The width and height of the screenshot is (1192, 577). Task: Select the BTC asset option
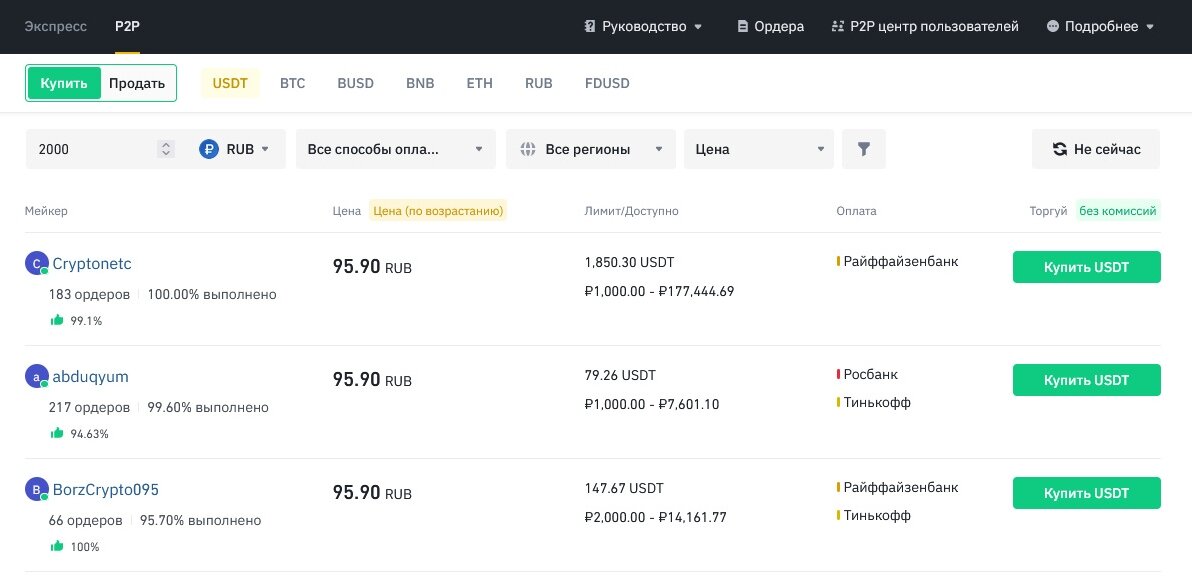(292, 83)
